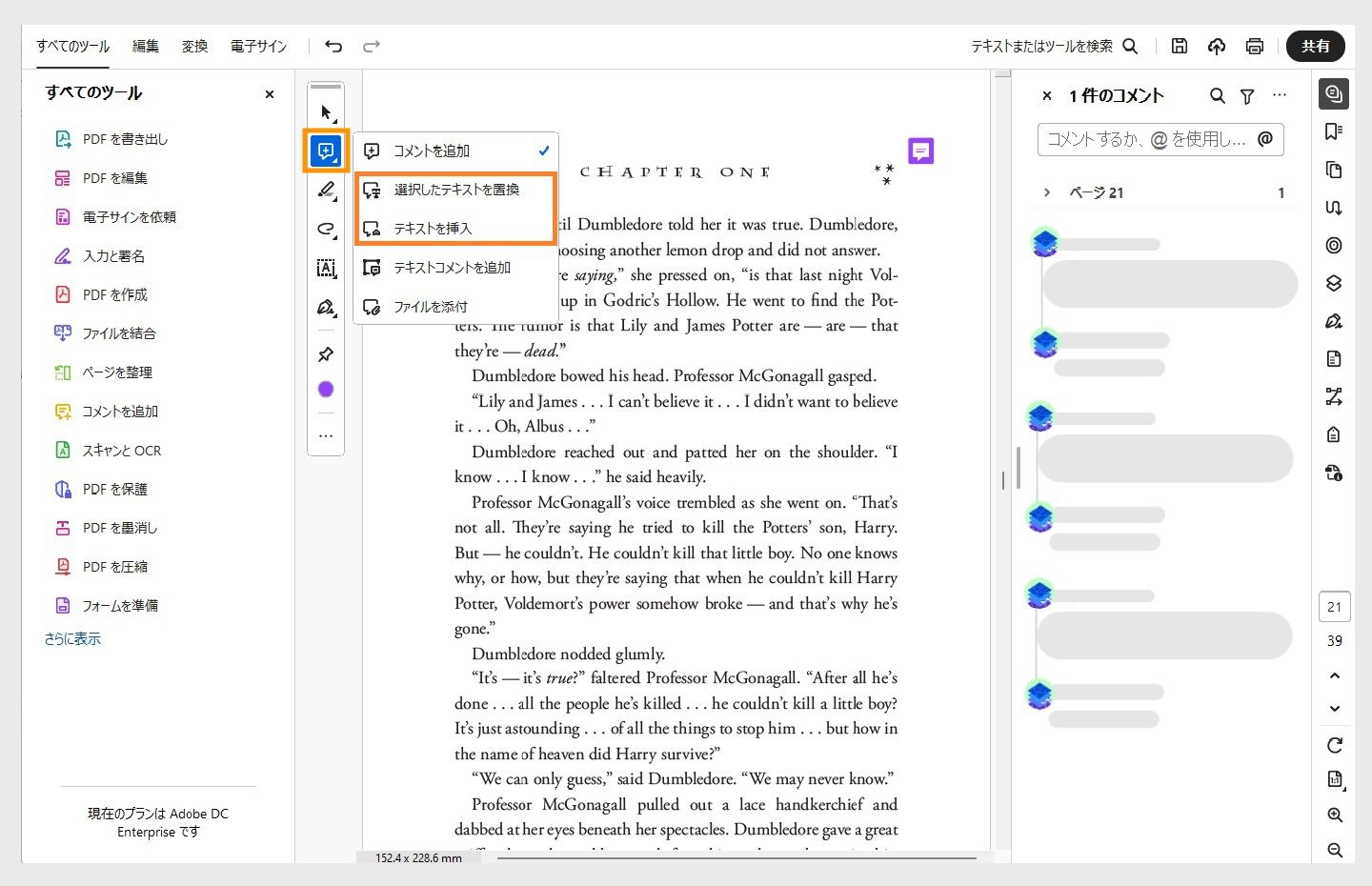The height and width of the screenshot is (886, 1372).
Task: Select the fill and sign pen tool
Action: point(326,307)
